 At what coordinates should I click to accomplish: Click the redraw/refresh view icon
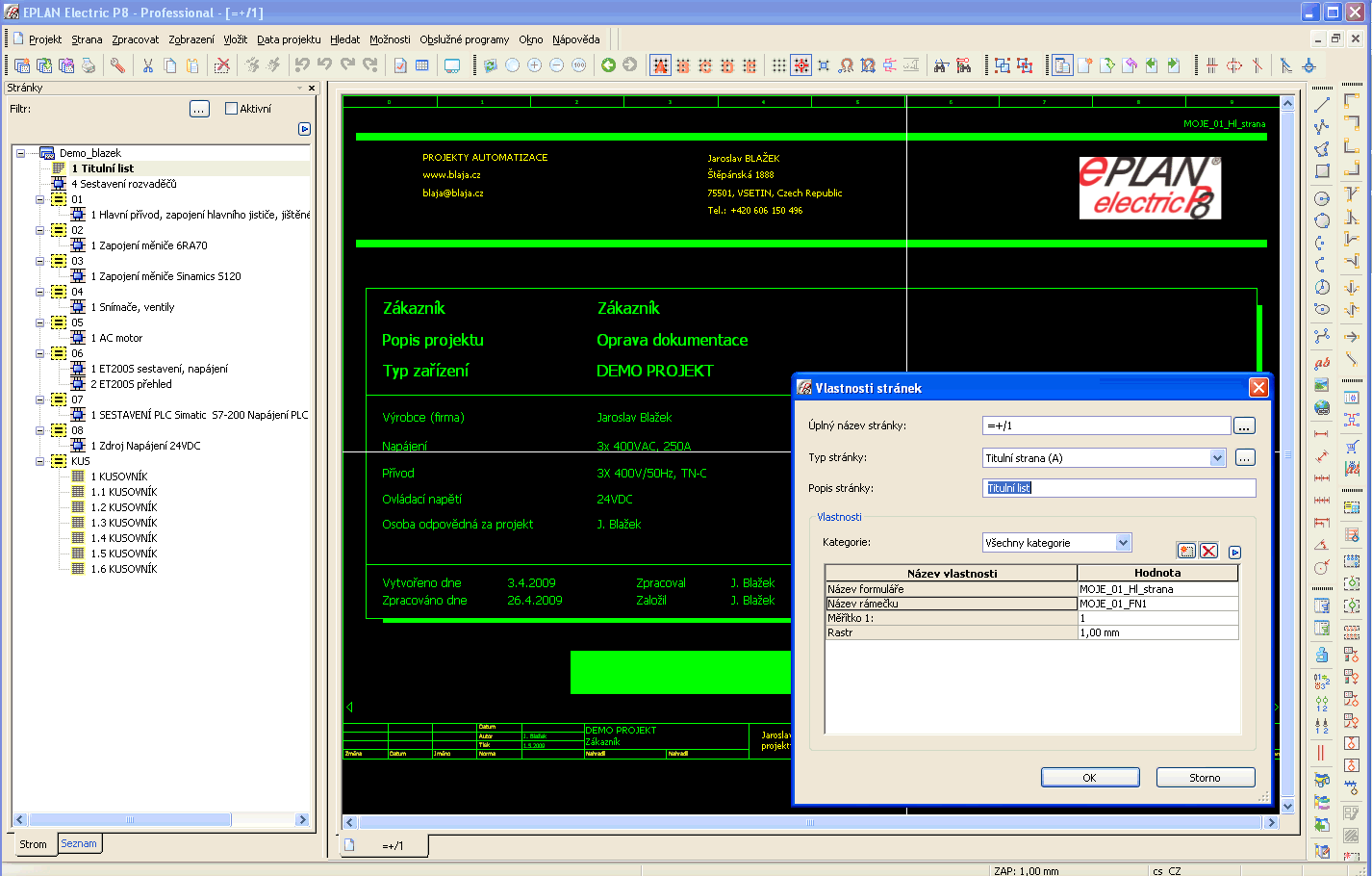490,65
